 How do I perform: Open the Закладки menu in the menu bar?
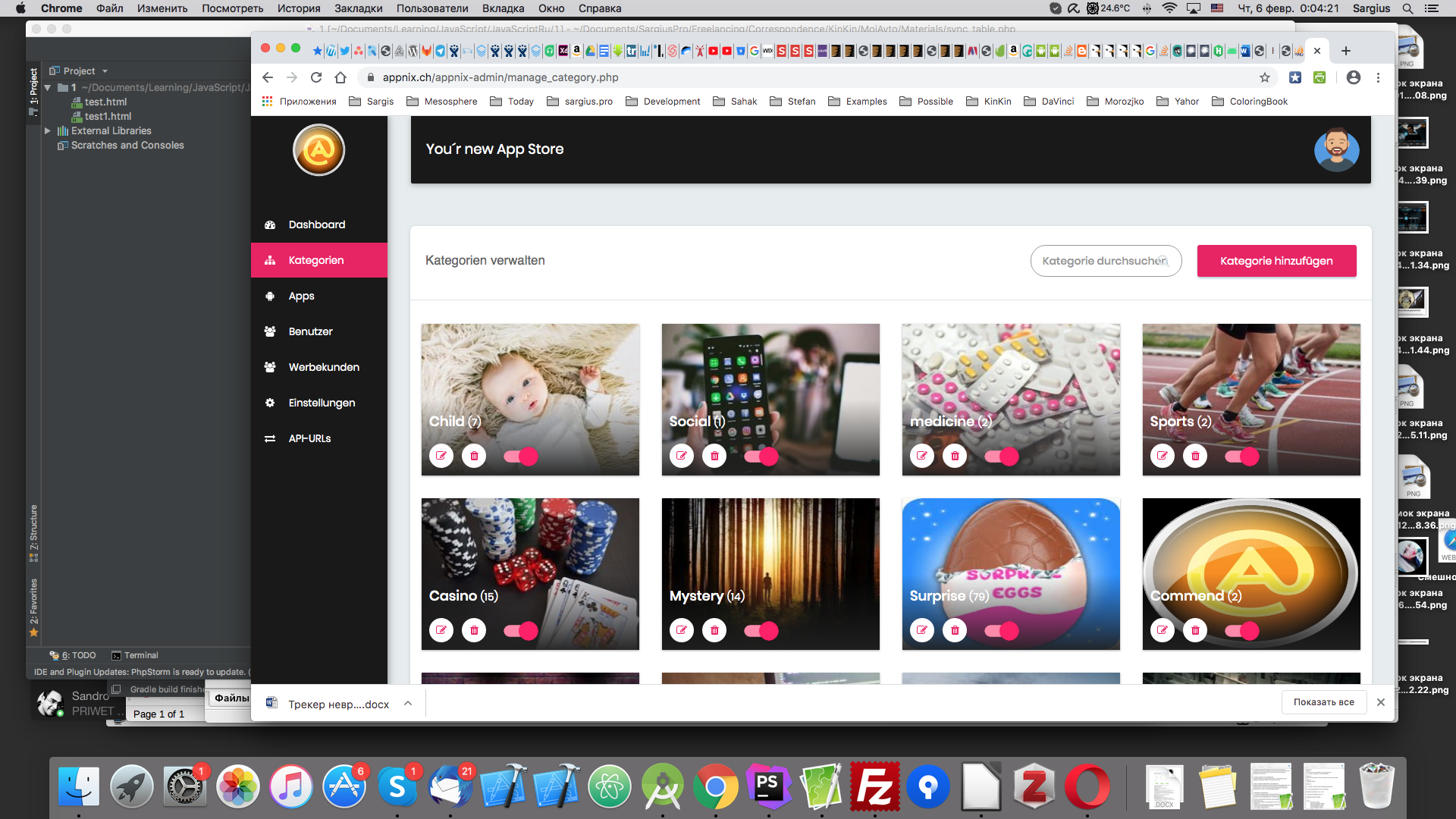[358, 8]
